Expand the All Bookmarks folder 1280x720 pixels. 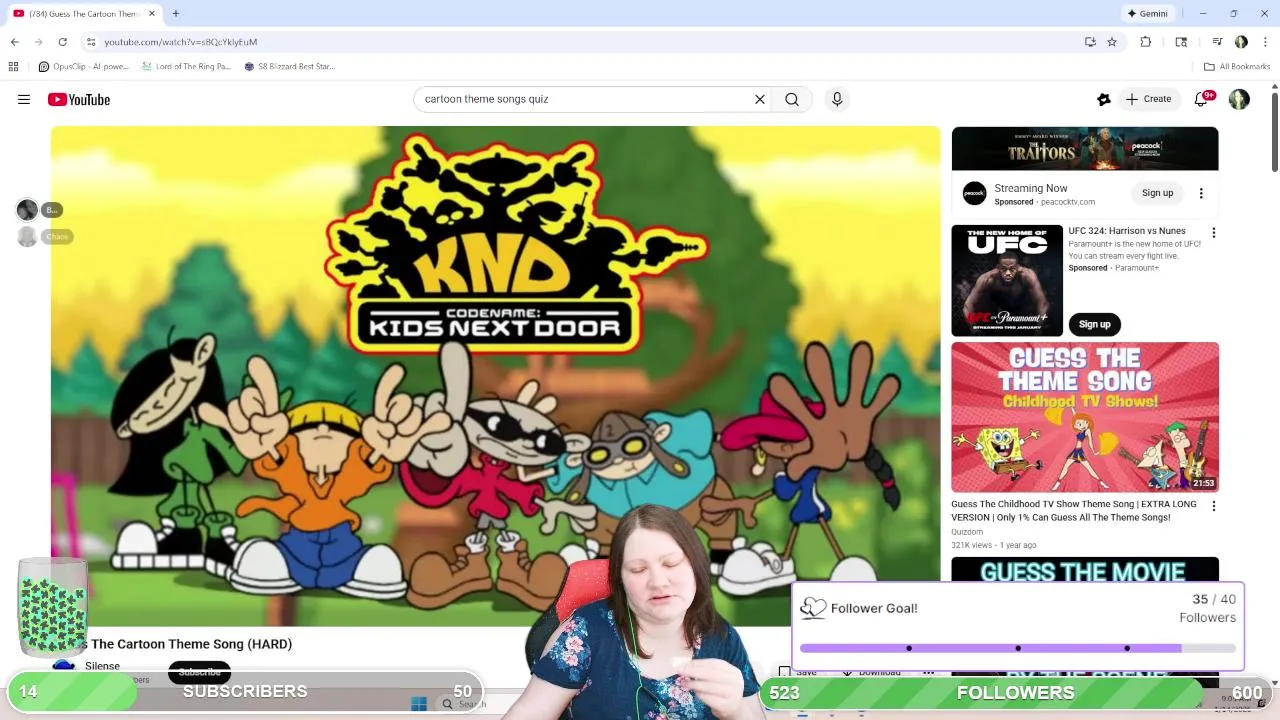[1237, 66]
